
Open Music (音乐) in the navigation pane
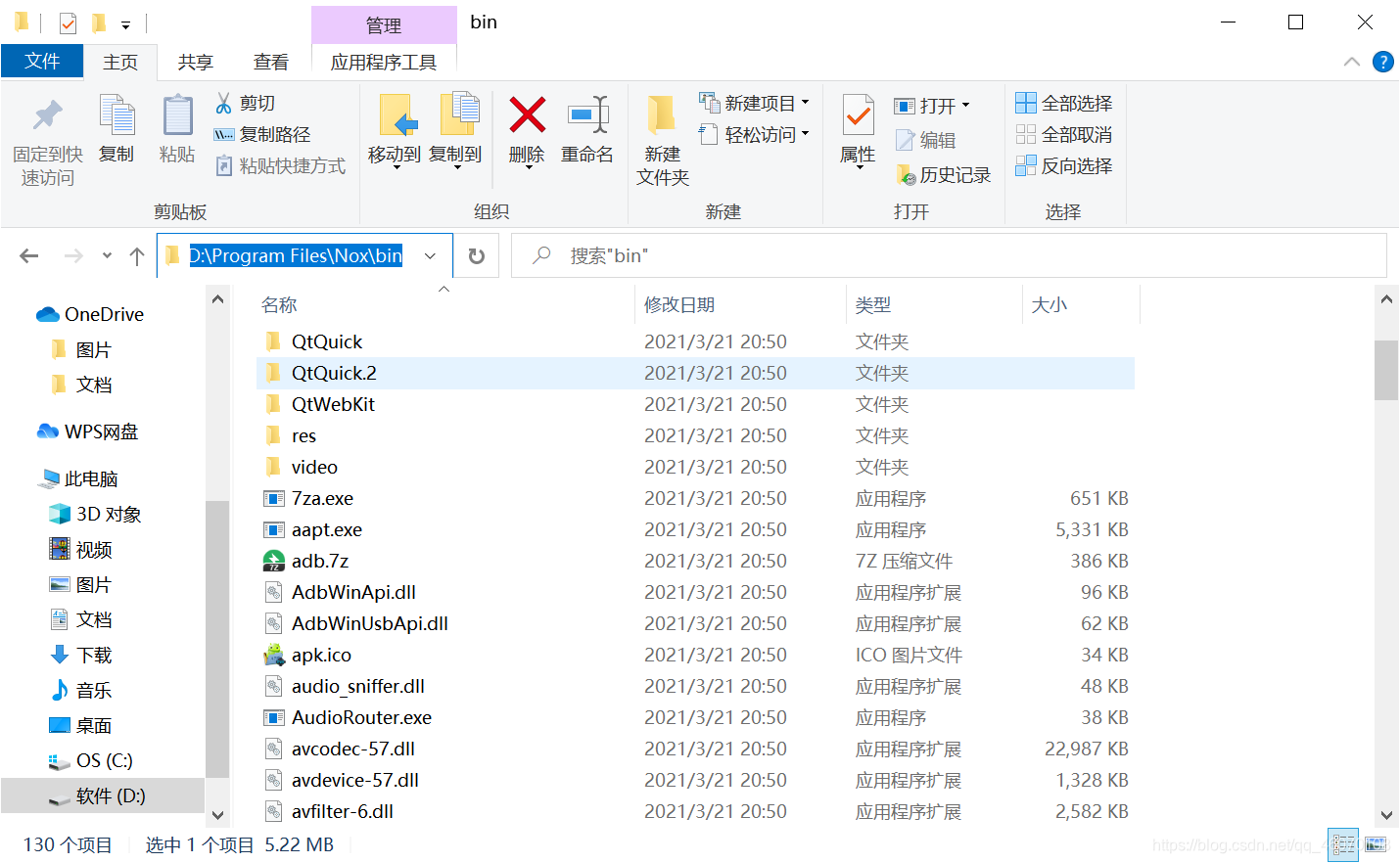(81, 690)
